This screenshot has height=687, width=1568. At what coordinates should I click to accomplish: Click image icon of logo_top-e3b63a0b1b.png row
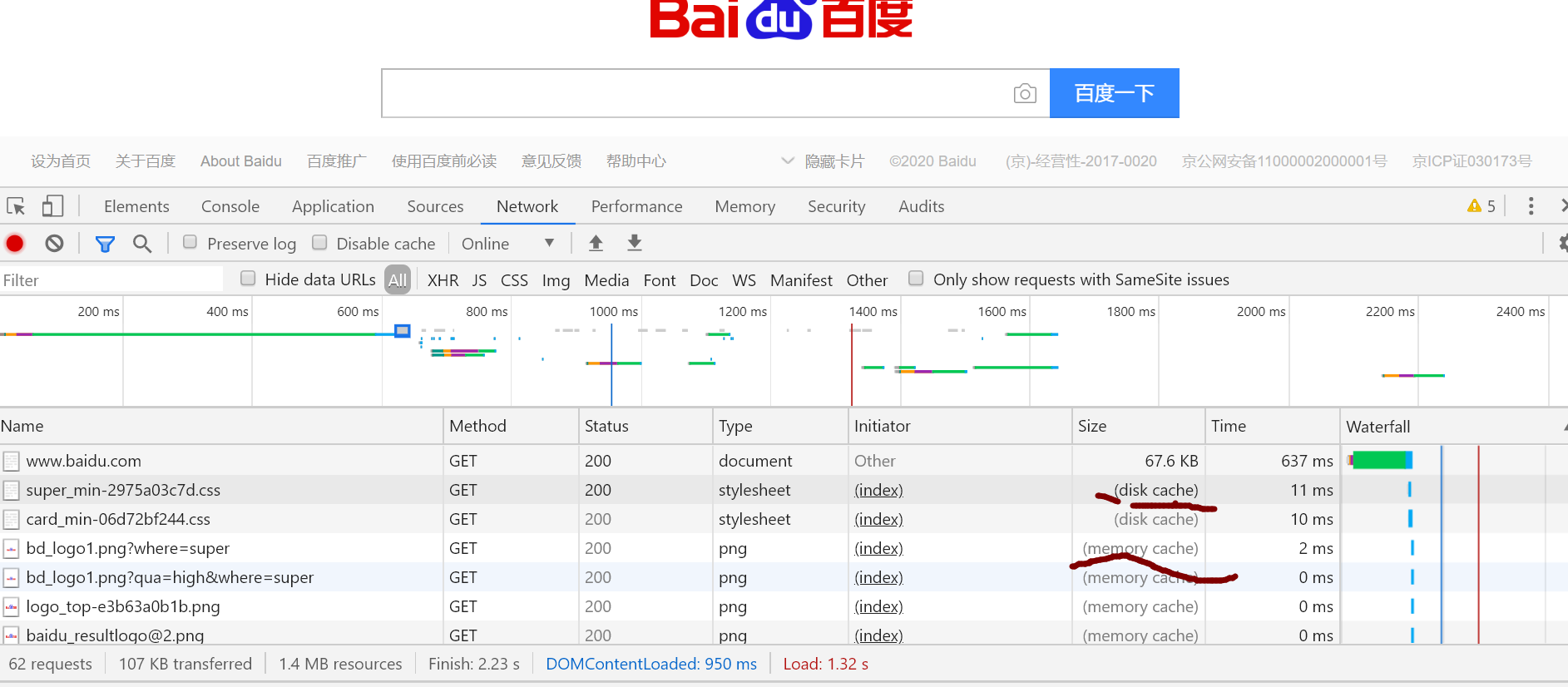[11, 606]
